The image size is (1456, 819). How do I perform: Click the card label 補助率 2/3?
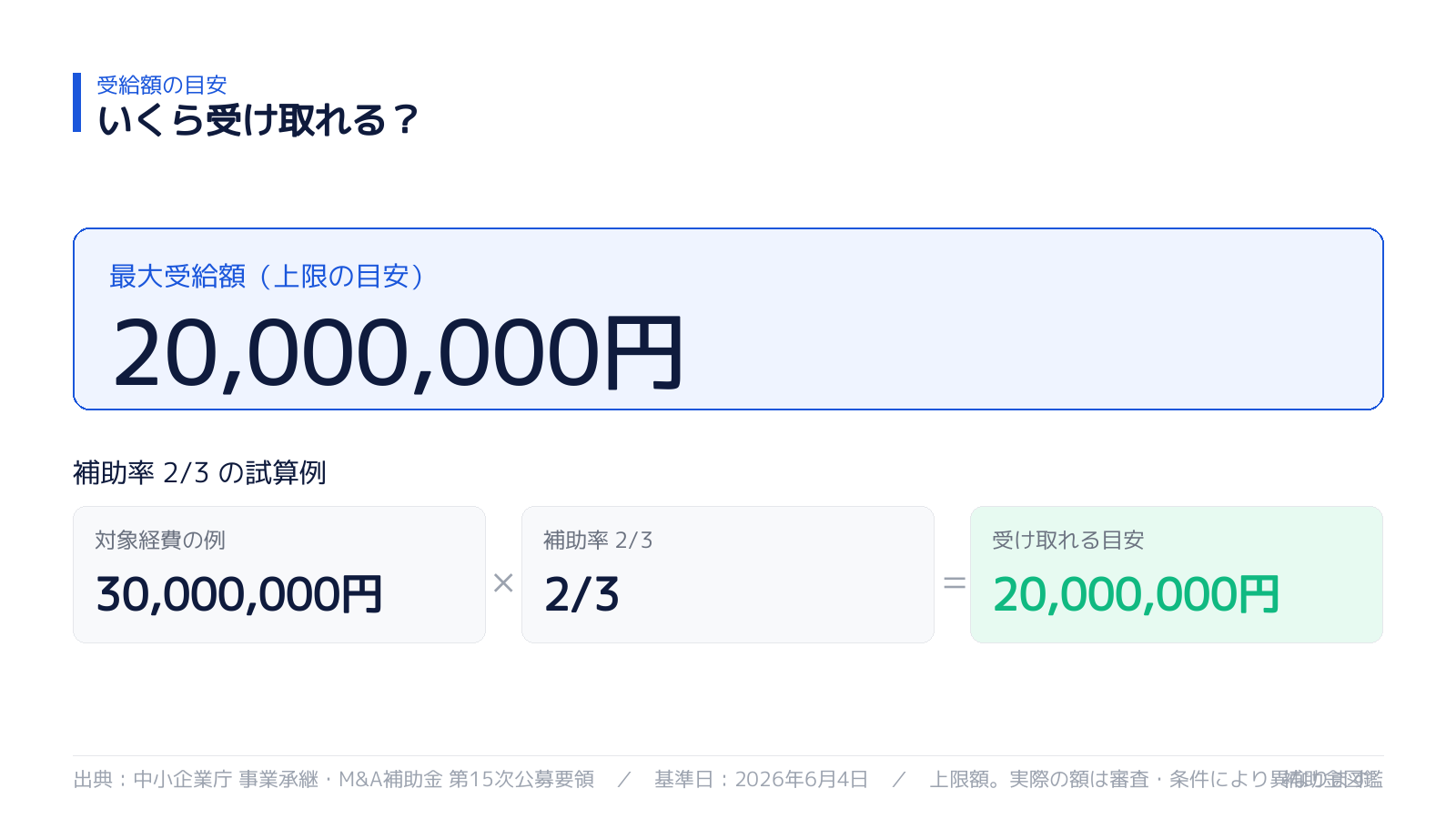coord(598,540)
